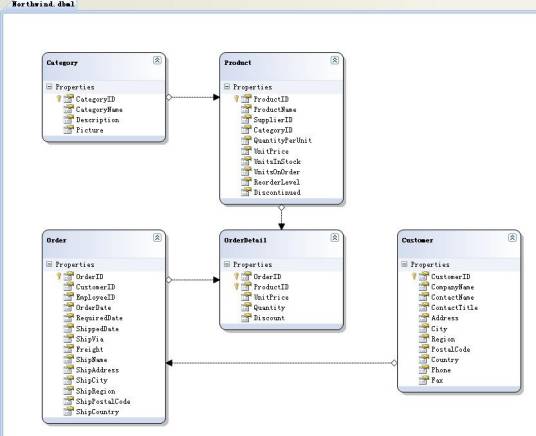Select the ShippedDate property in Order
This screenshot has width=536, height=436.
(97, 329)
